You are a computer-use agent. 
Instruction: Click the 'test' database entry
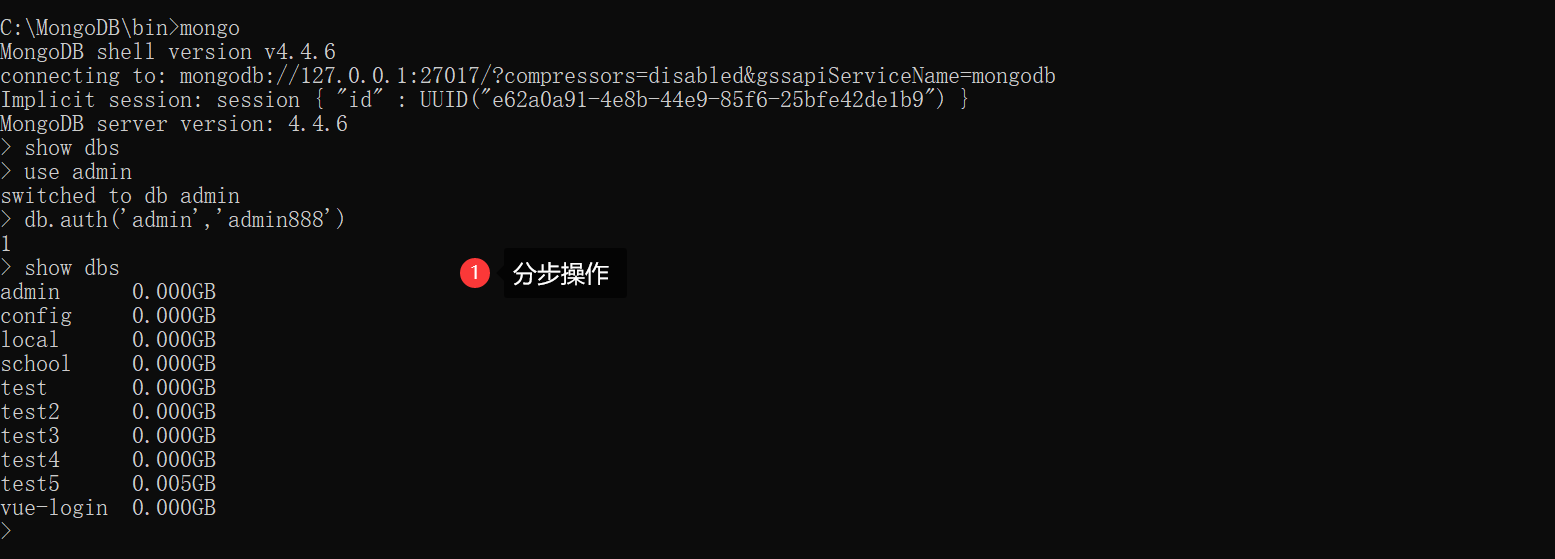coord(24,388)
